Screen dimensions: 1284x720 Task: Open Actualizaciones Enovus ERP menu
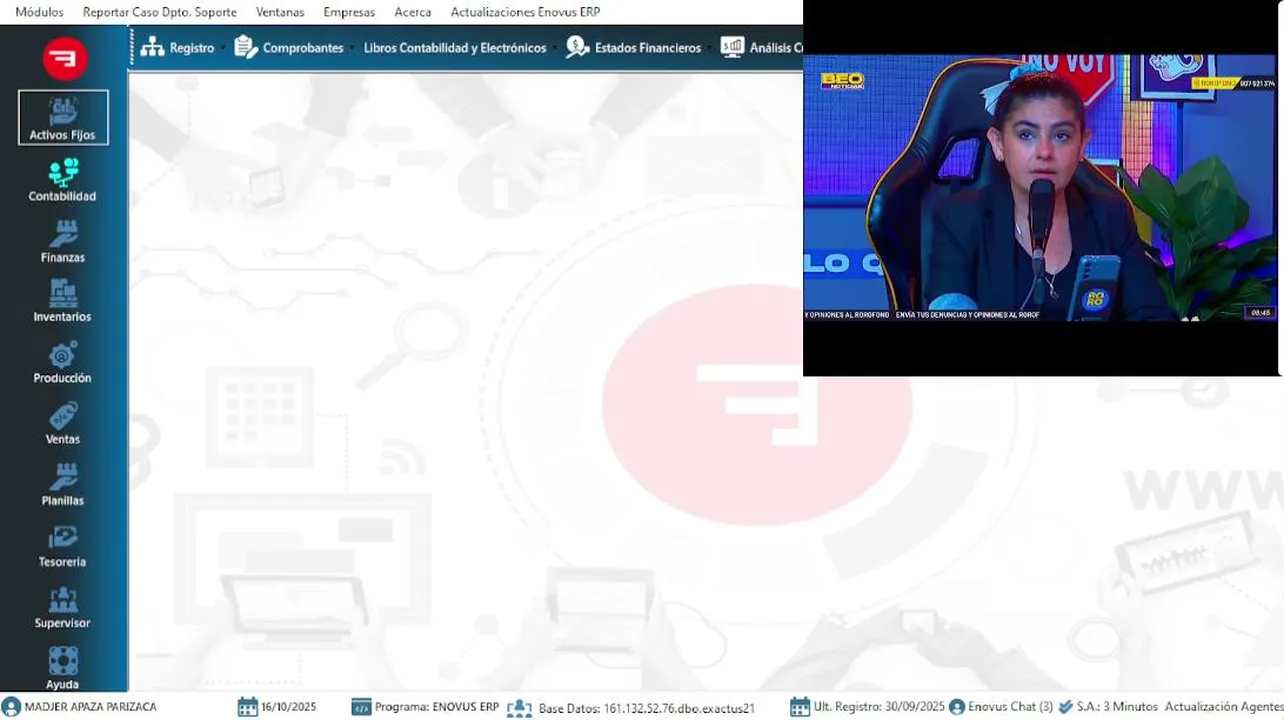525,12
